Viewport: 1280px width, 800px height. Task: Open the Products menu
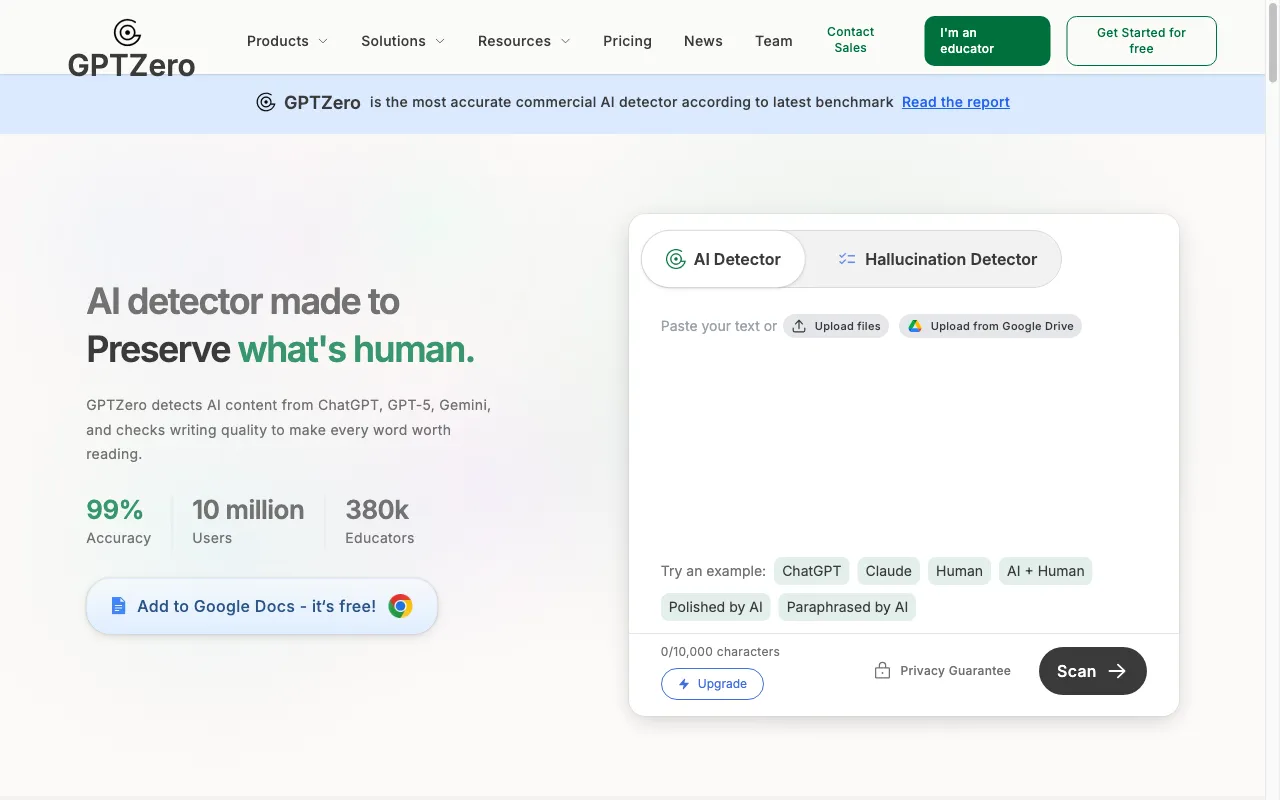coord(288,41)
